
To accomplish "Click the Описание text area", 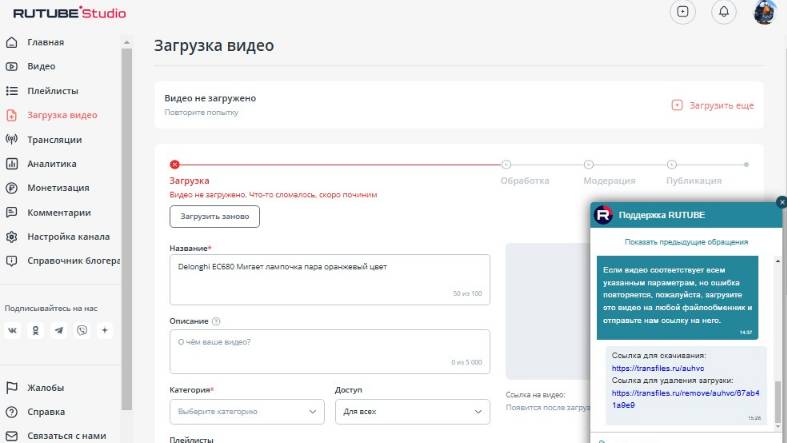I will [330, 351].
